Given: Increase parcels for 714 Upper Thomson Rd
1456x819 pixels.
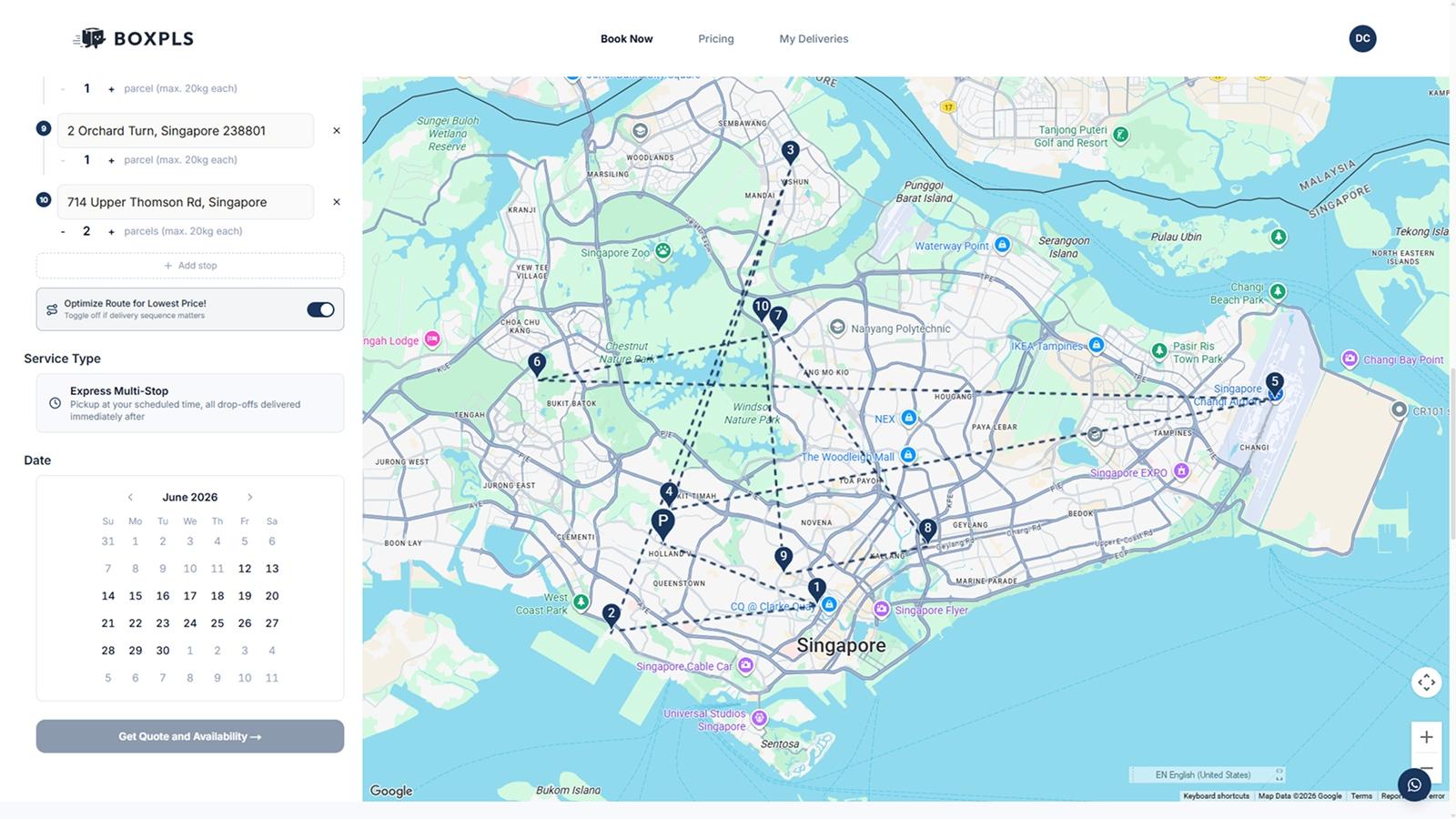Looking at the screenshot, I should point(111,232).
